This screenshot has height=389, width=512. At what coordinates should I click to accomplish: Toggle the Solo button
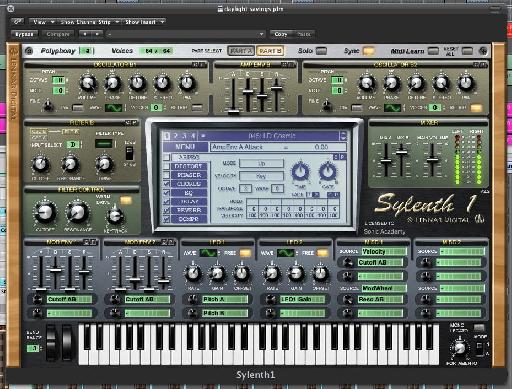[321, 51]
